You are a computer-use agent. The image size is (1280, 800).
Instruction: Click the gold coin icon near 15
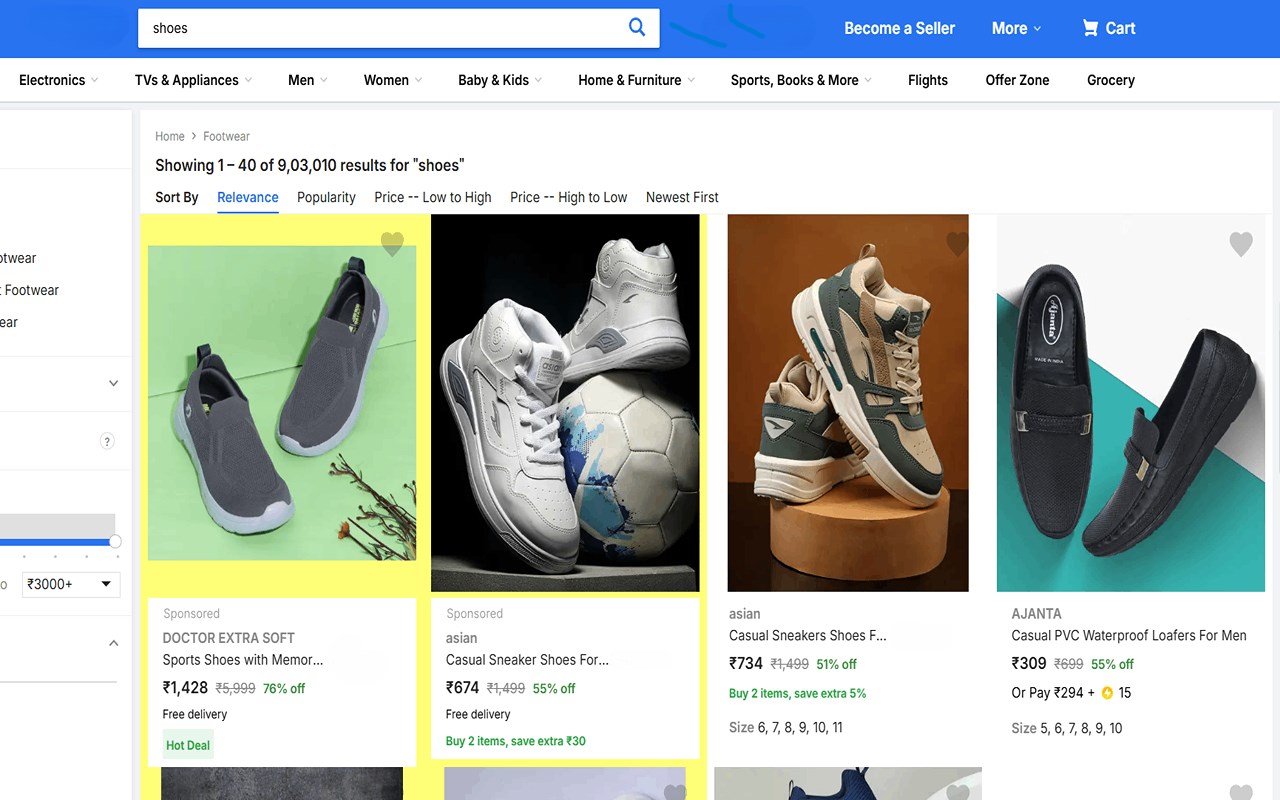[1107, 692]
